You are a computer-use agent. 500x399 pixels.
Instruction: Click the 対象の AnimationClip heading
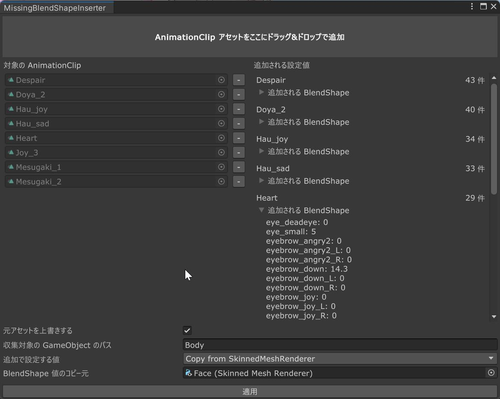coord(42,65)
